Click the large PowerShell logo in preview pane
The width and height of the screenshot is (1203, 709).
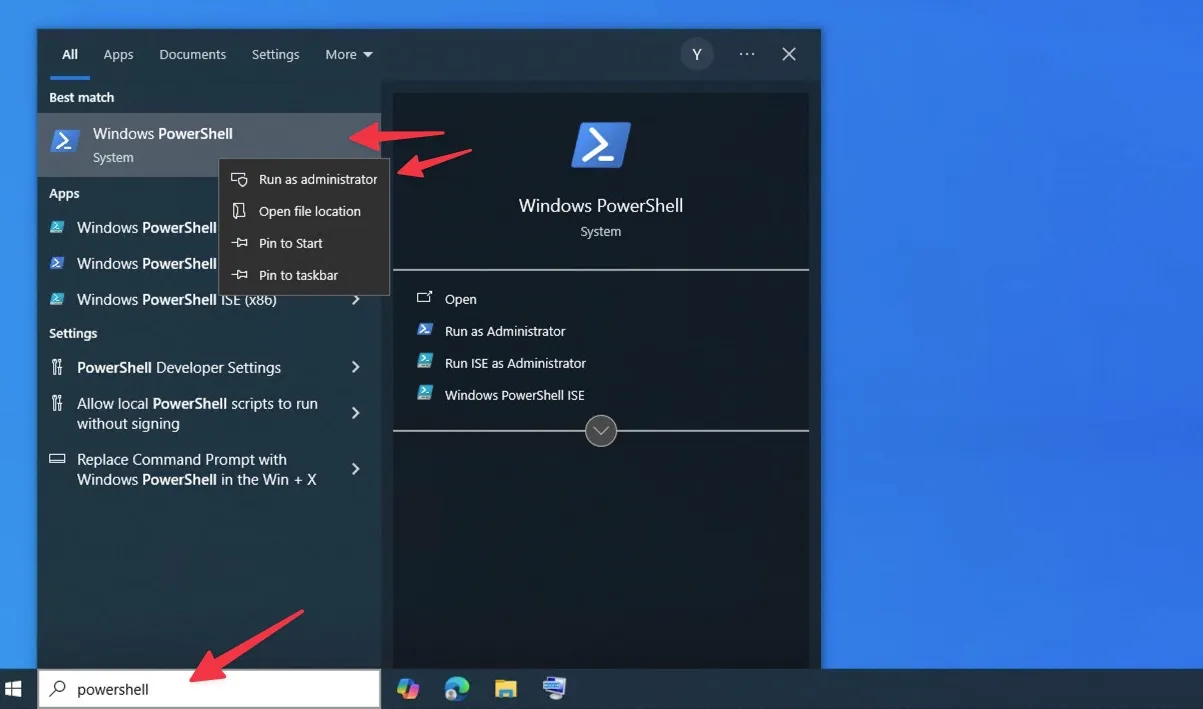pyautogui.click(x=601, y=145)
